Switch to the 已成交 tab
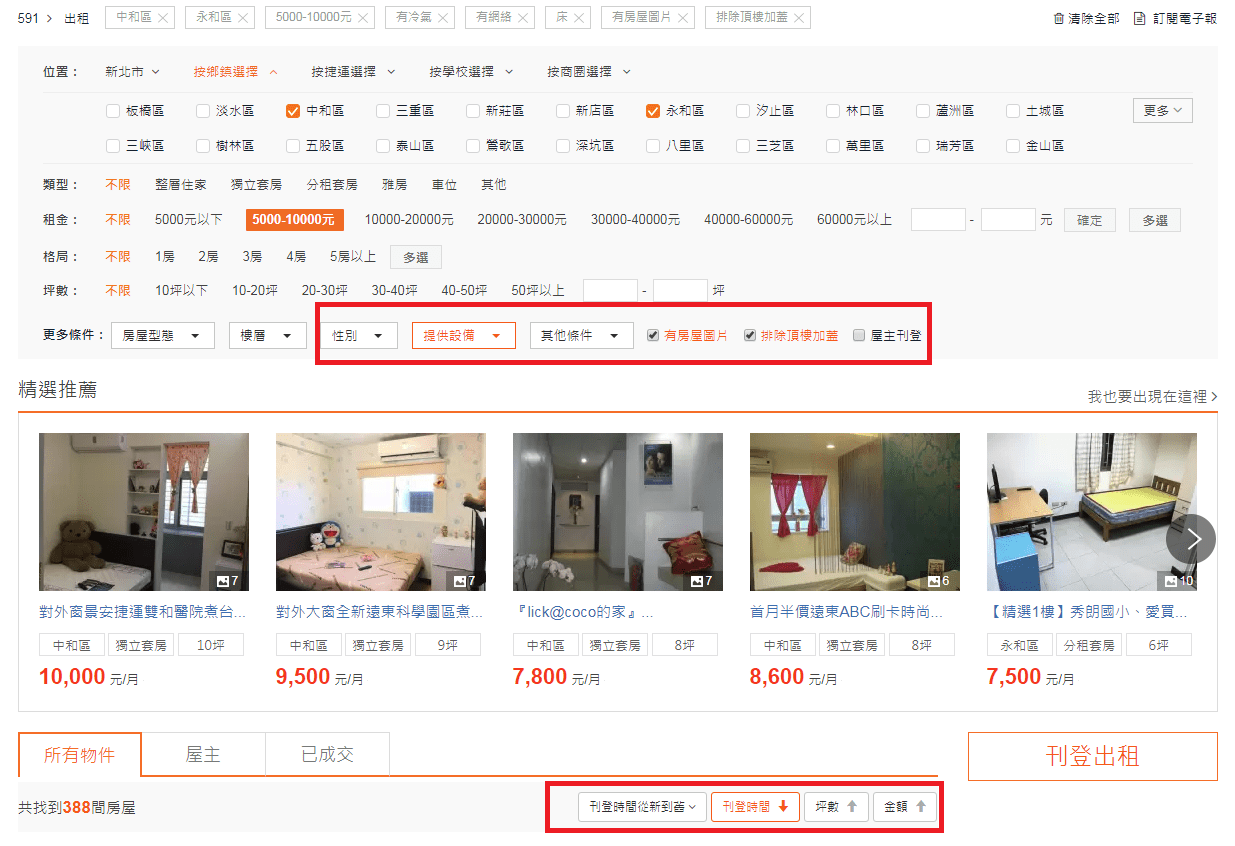Viewport: 1235px width, 846px height. (x=327, y=755)
